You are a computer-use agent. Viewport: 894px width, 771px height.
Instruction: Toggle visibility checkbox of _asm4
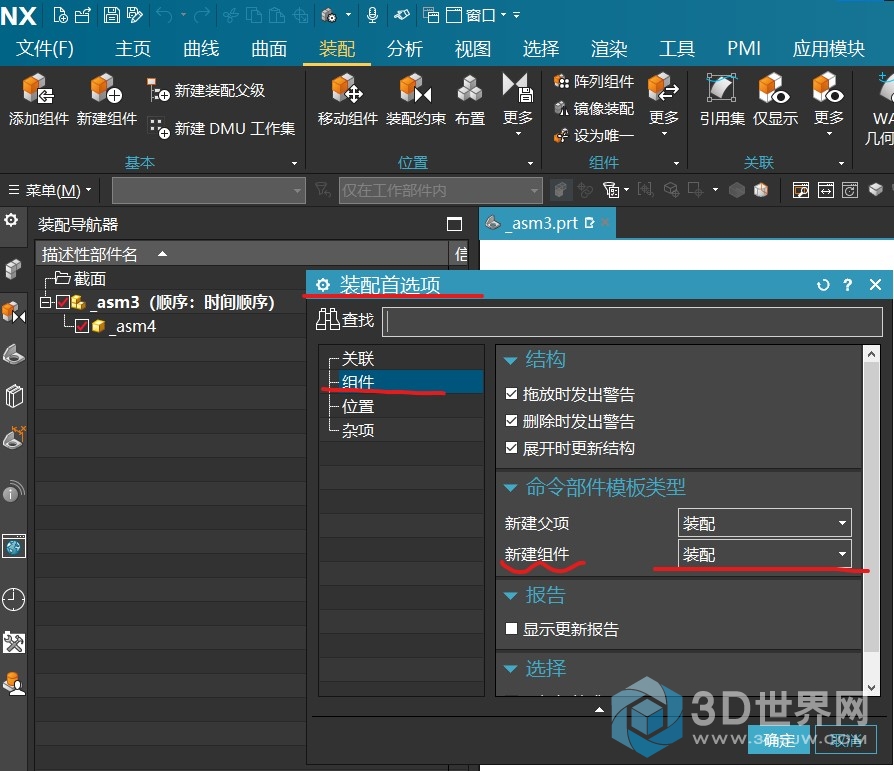click(82, 326)
